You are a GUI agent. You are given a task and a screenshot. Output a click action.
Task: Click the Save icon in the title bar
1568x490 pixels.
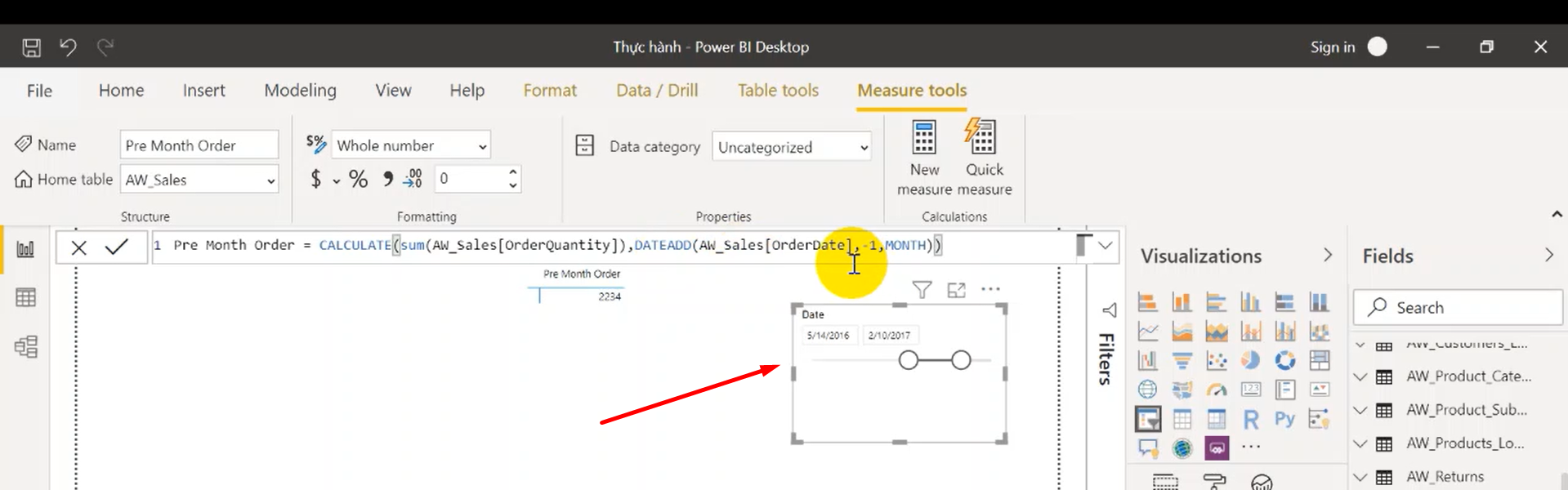click(32, 47)
